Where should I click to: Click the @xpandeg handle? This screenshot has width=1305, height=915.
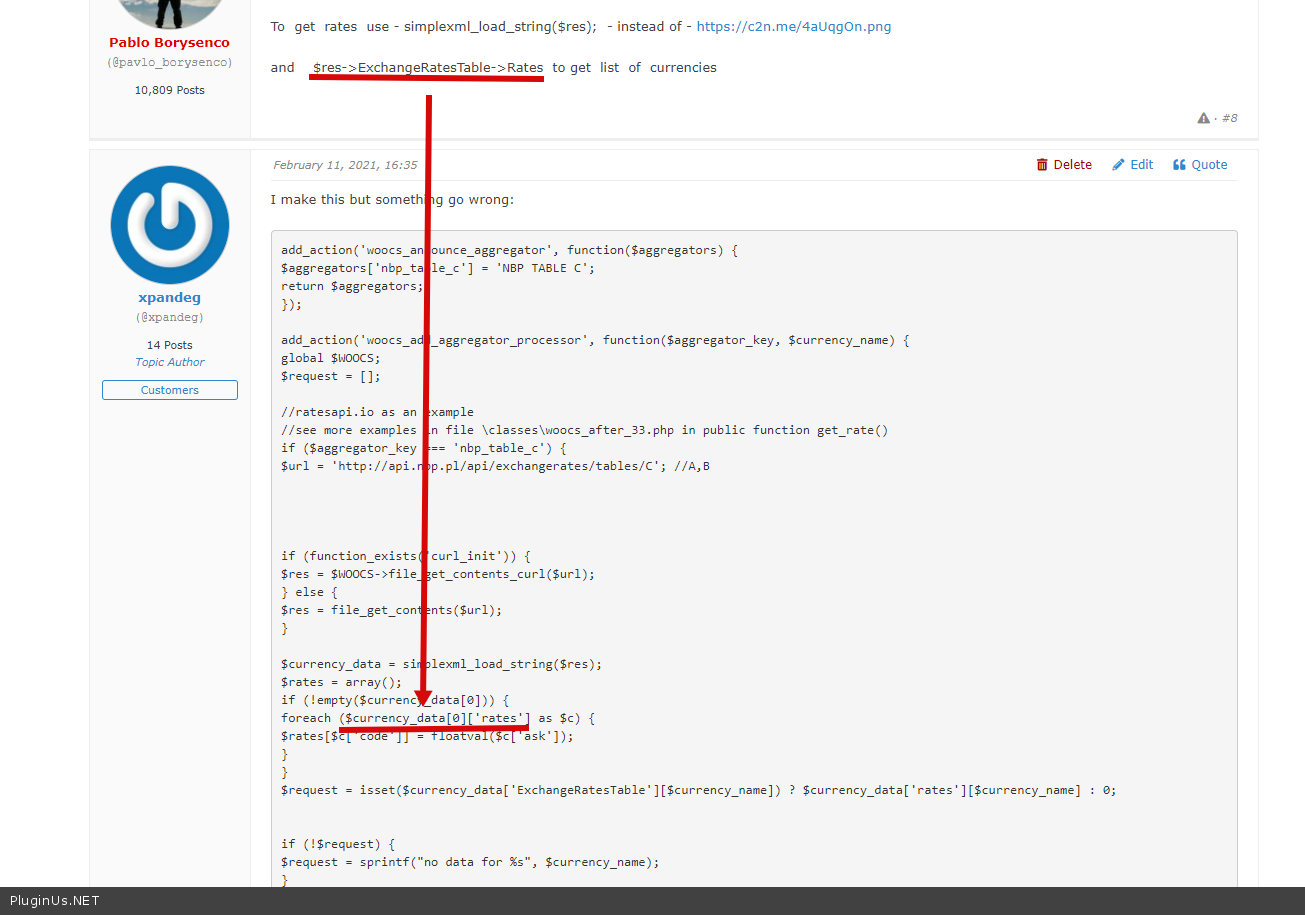(x=169, y=318)
